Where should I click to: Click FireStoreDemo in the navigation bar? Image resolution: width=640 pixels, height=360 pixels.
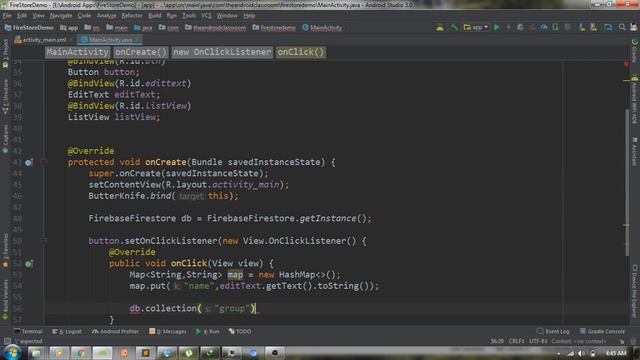29,28
